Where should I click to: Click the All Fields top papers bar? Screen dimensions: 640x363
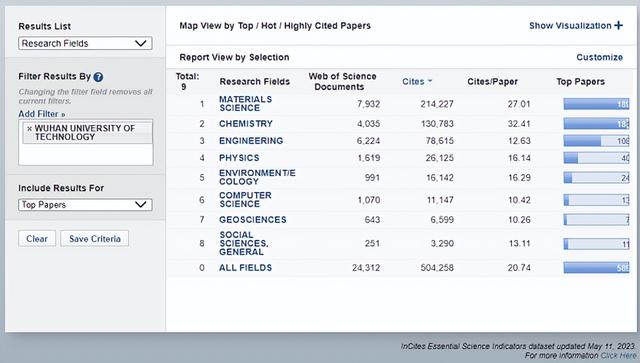[x=596, y=268]
